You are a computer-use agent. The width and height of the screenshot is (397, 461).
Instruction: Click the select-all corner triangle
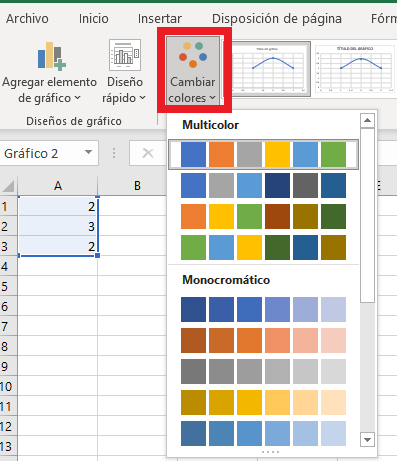(x=8, y=186)
